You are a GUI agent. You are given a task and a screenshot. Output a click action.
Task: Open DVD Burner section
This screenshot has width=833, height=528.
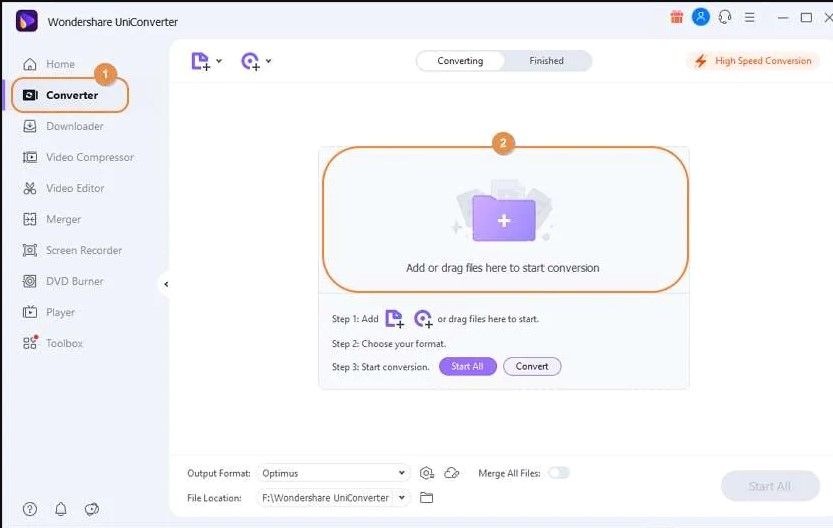point(63,281)
